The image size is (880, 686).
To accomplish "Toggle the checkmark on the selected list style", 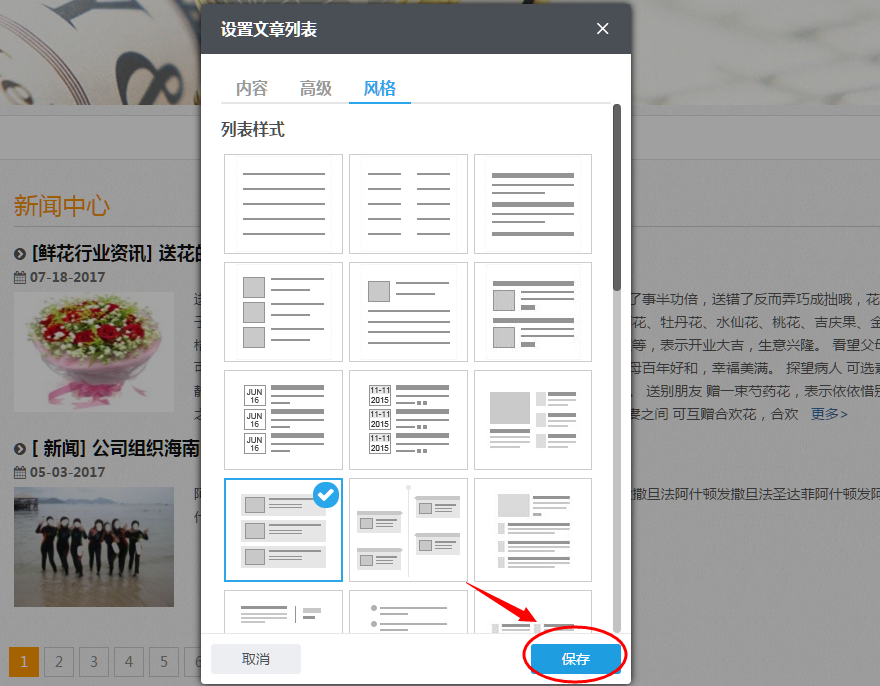I will [x=324, y=495].
